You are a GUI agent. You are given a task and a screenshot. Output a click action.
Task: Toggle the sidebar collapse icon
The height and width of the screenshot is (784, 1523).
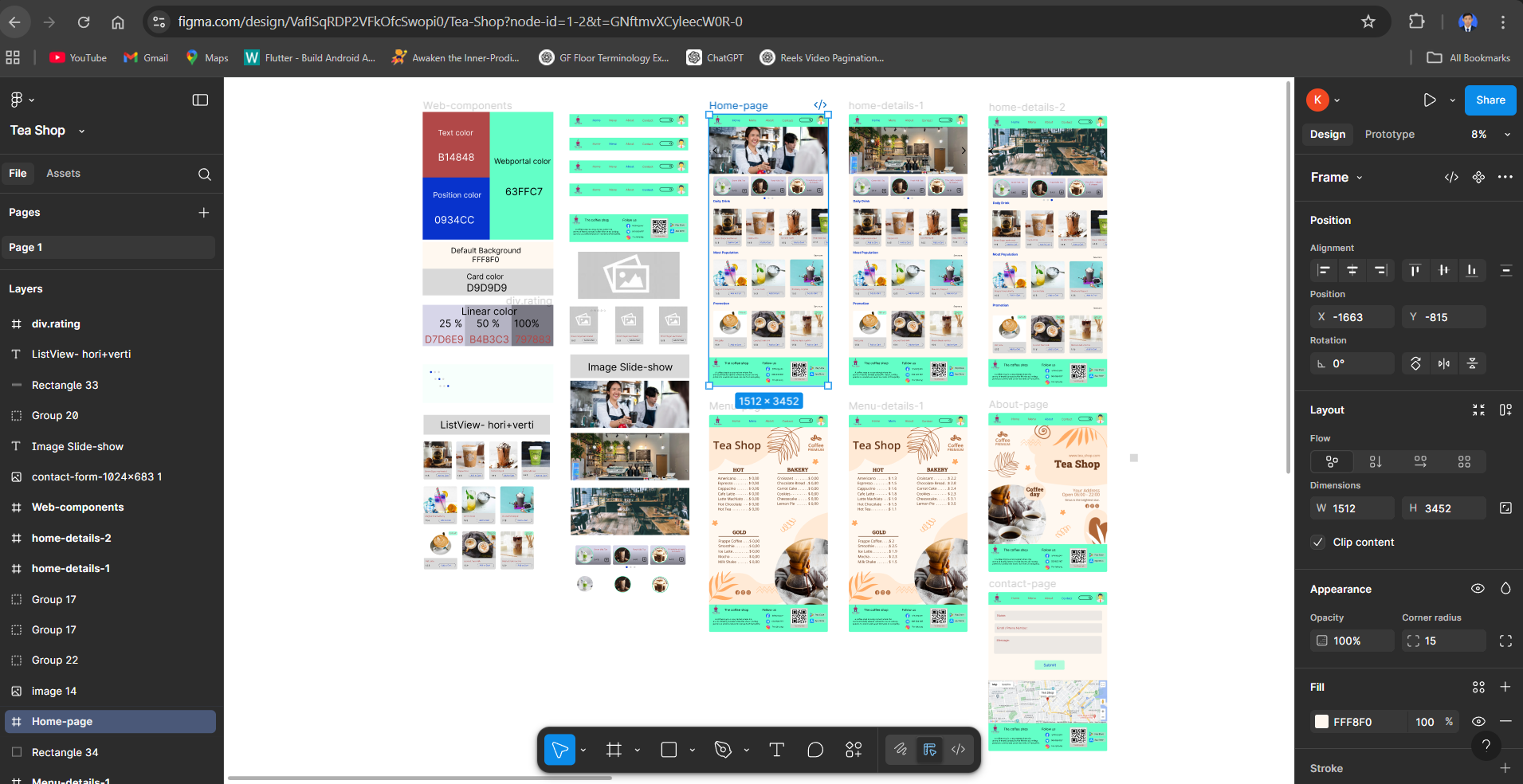200,100
